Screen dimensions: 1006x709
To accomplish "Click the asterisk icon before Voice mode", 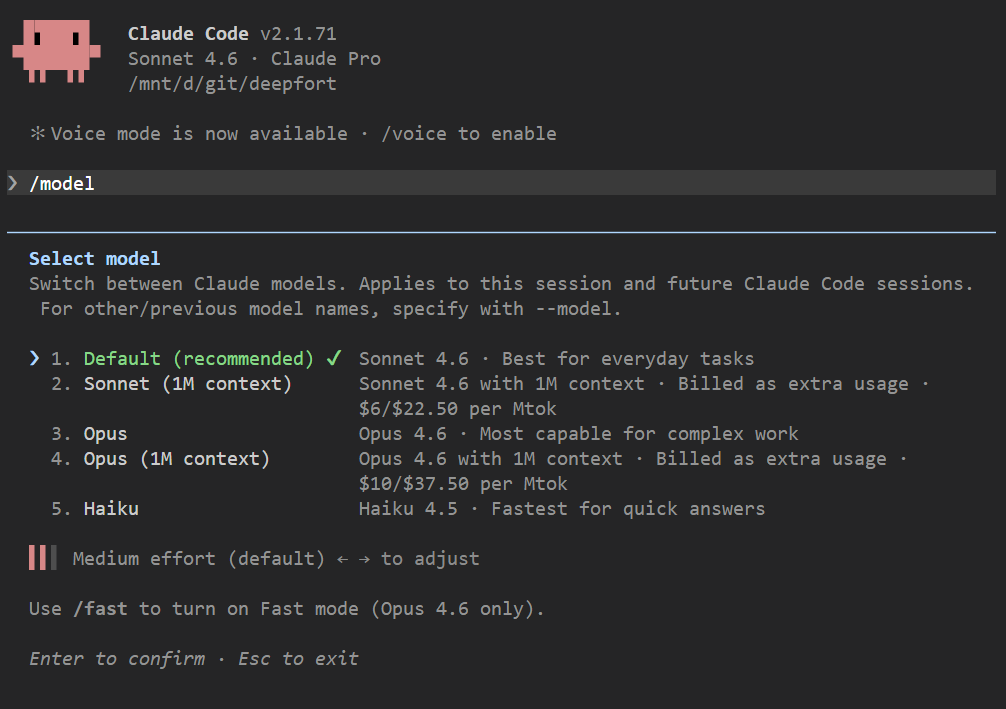I will pyautogui.click(x=38, y=134).
